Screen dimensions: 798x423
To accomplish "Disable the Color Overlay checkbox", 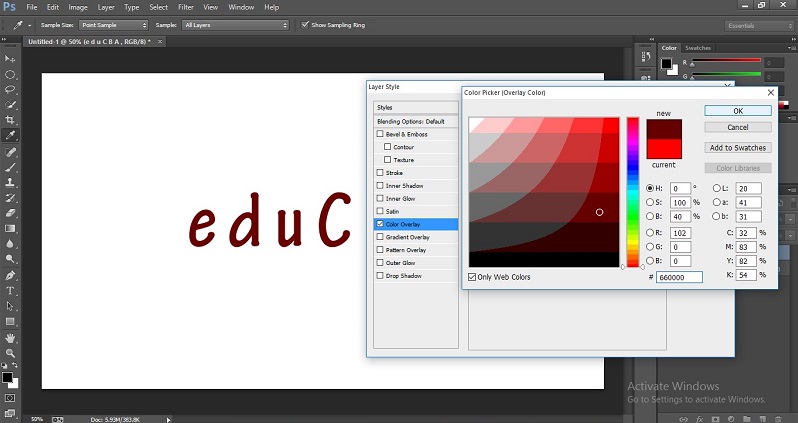I will (380, 224).
